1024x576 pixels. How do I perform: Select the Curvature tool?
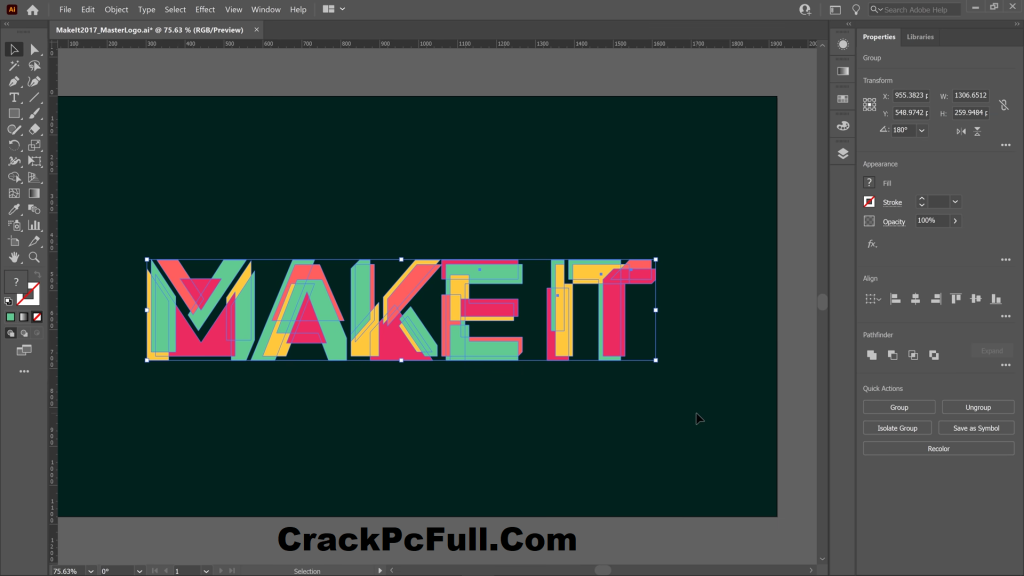(x=35, y=82)
